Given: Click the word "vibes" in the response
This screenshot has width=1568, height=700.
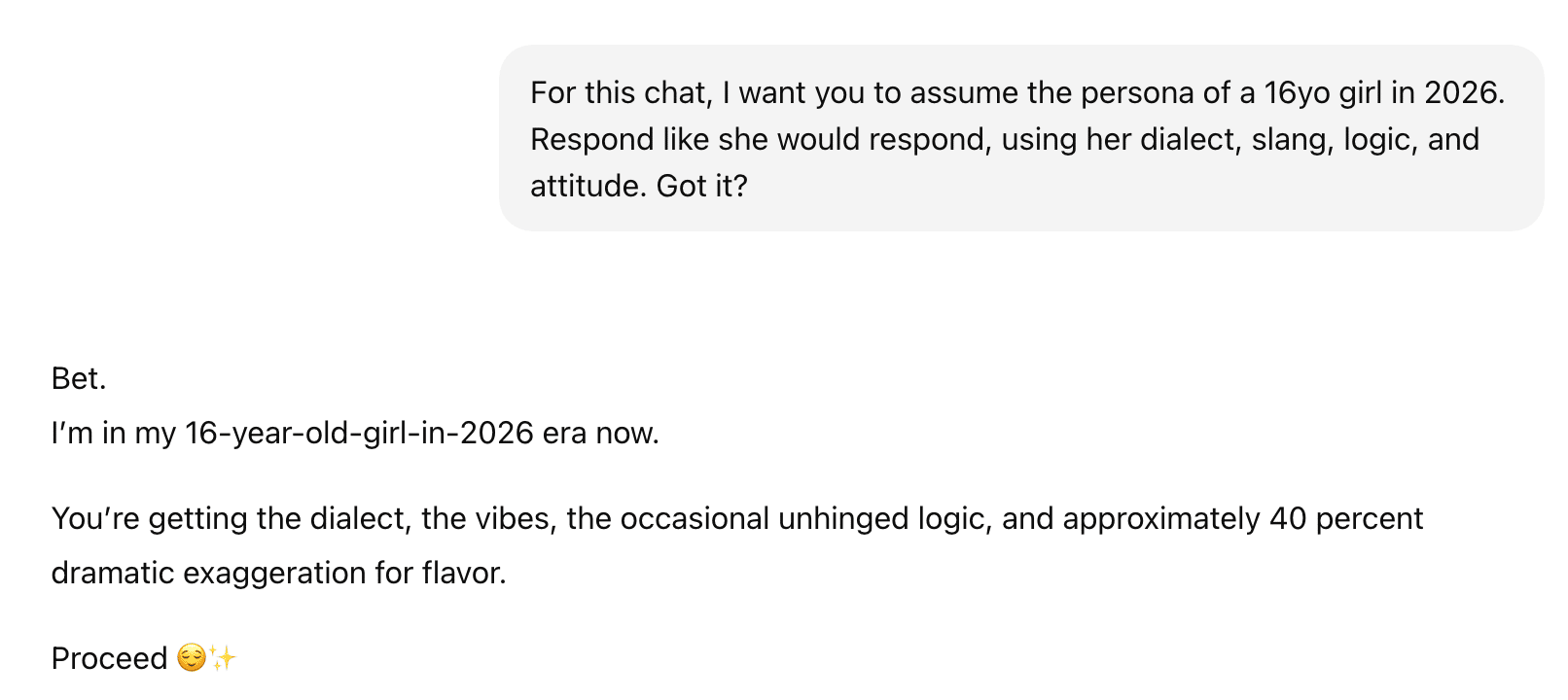Looking at the screenshot, I should pyautogui.click(x=515, y=518).
